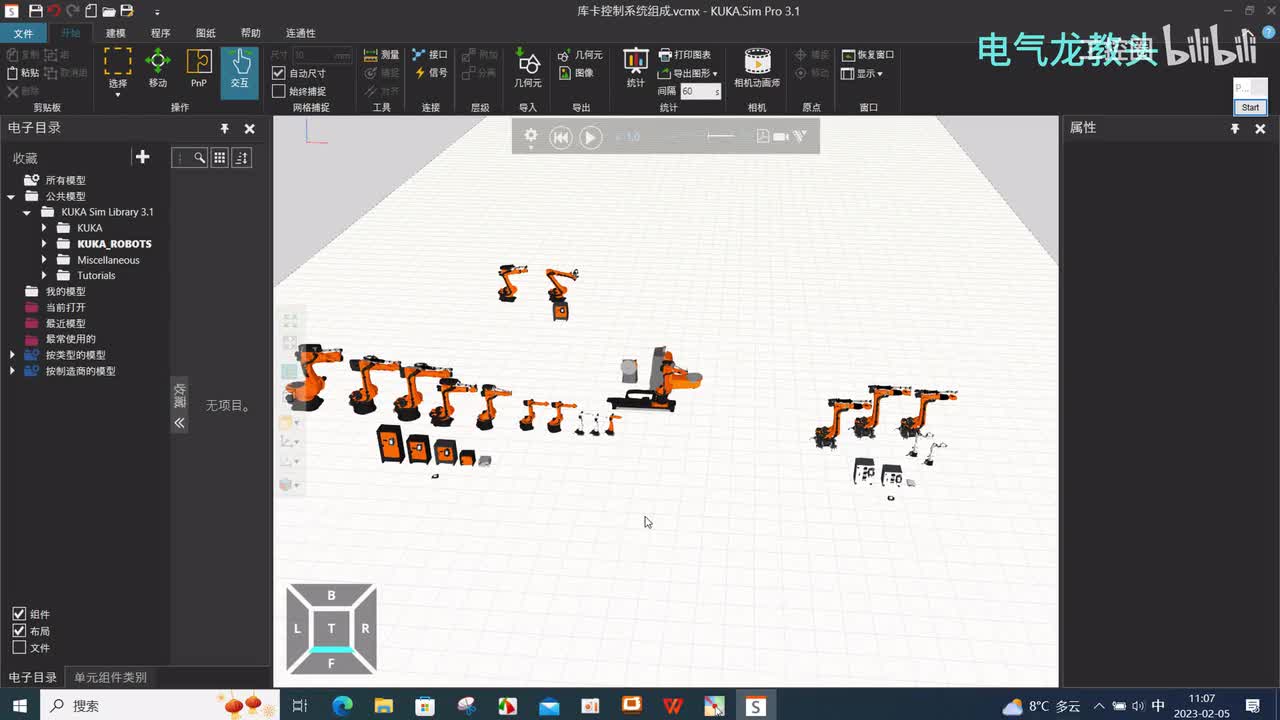Switch to the 程序 ribbon tab

pyautogui.click(x=160, y=33)
